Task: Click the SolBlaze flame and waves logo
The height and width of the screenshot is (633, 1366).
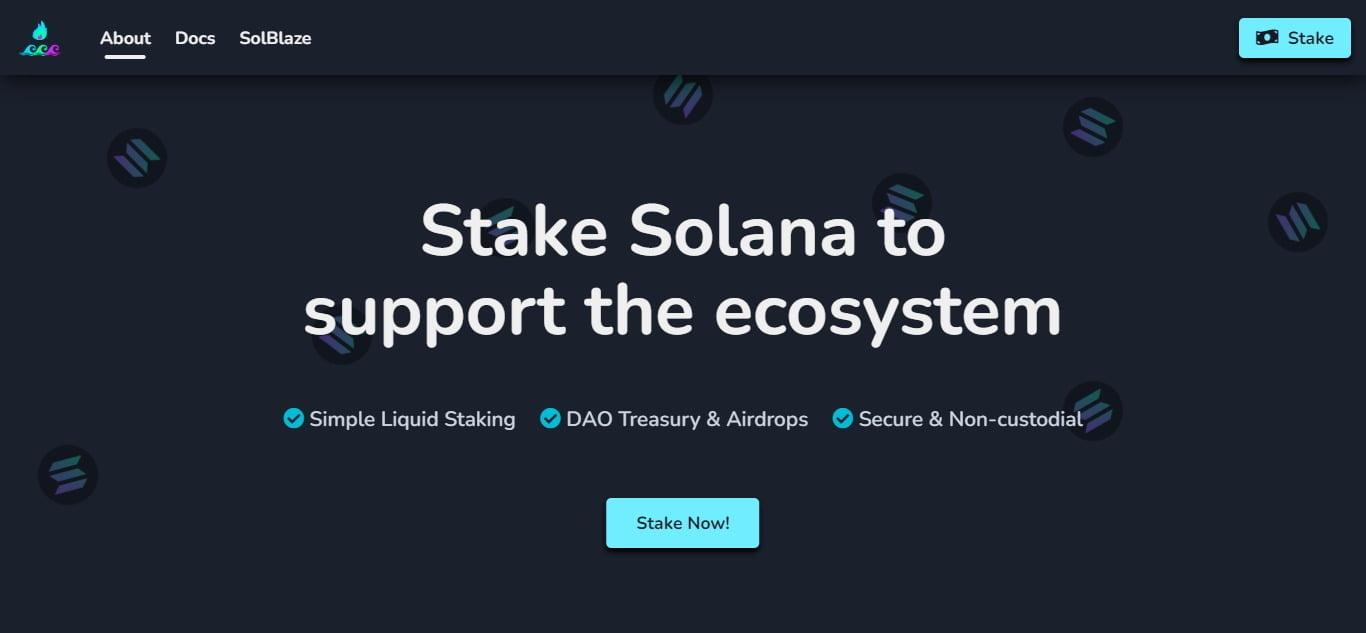Action: tap(40, 39)
